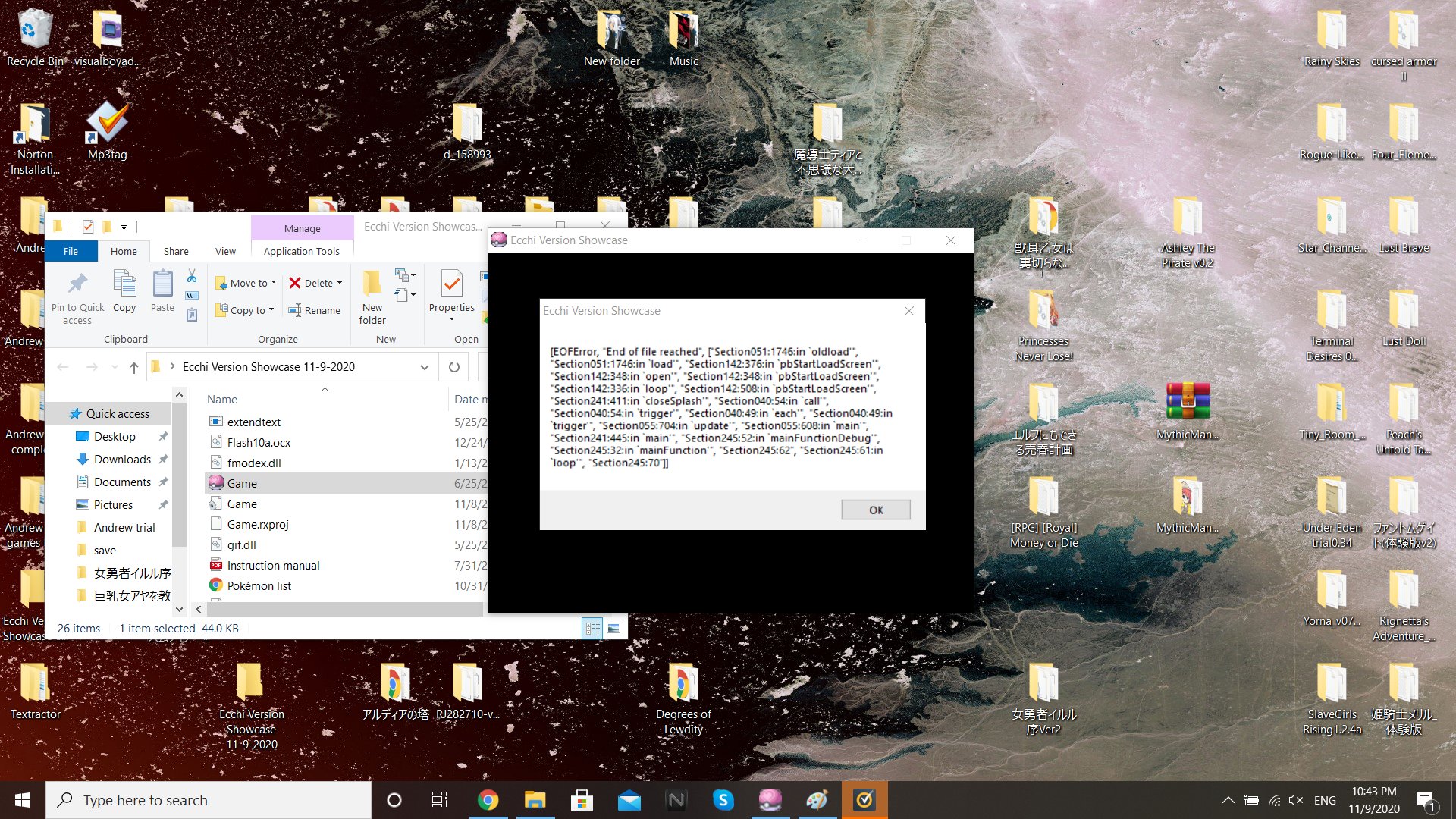
Task: Open the Share ribbon tab
Action: (176, 251)
